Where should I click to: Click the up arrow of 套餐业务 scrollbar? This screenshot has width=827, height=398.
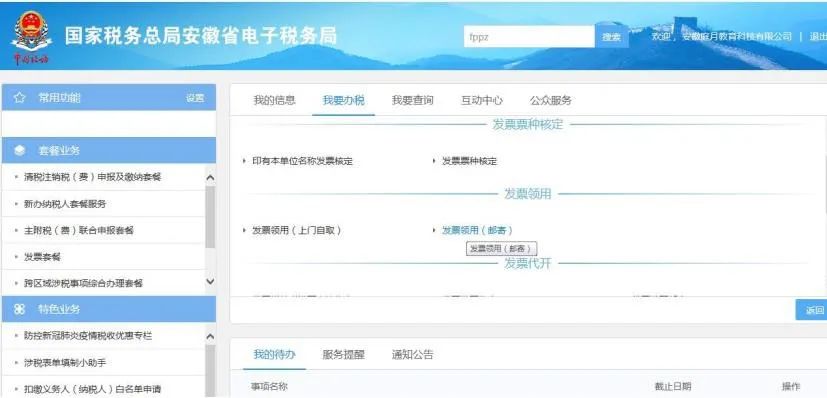click(x=210, y=178)
